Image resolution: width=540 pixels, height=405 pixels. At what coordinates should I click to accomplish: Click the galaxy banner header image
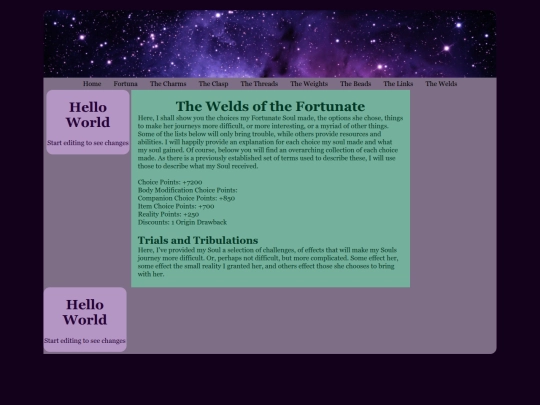pos(270,44)
